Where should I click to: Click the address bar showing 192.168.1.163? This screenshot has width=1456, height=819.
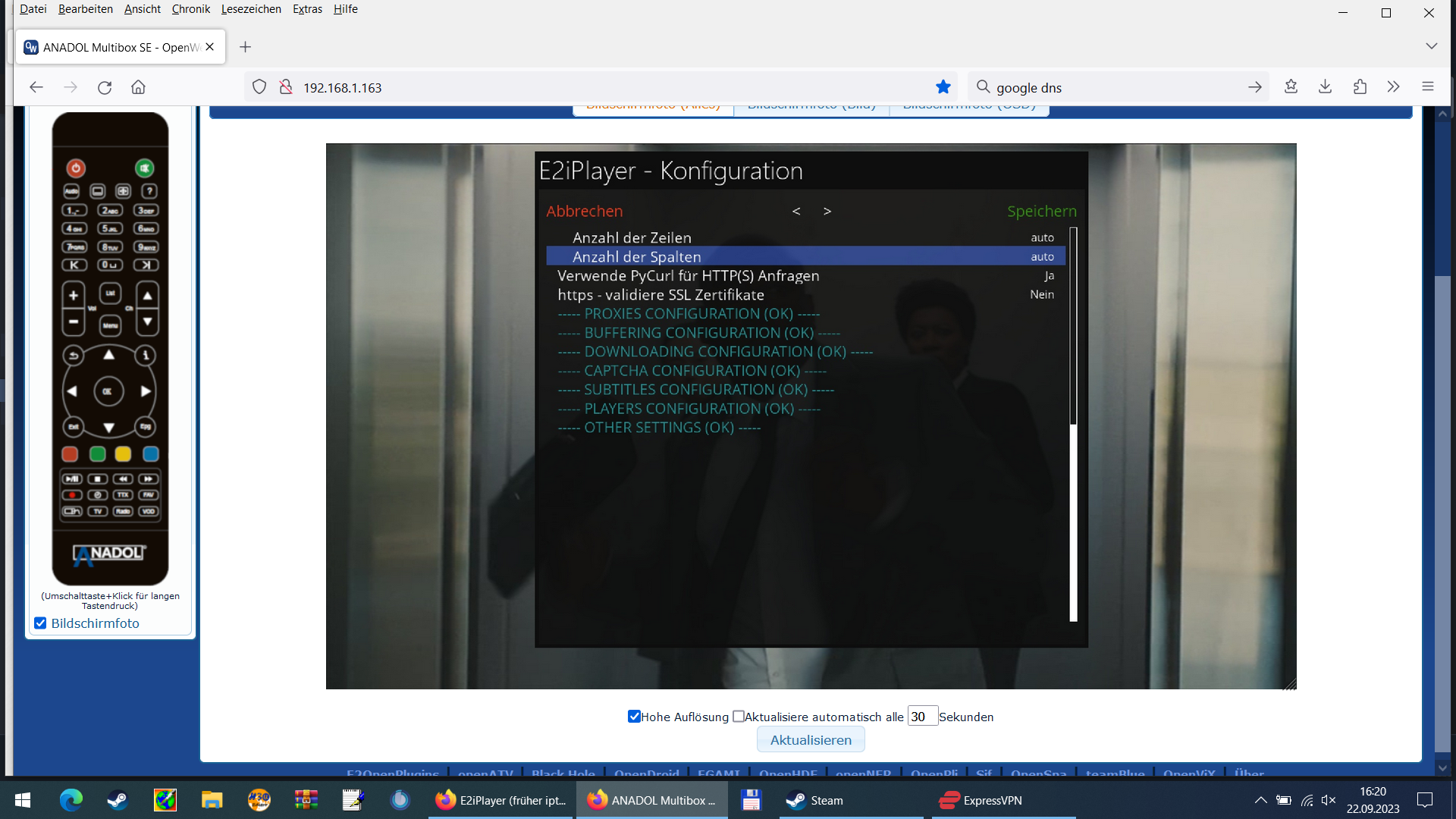pos(599,87)
